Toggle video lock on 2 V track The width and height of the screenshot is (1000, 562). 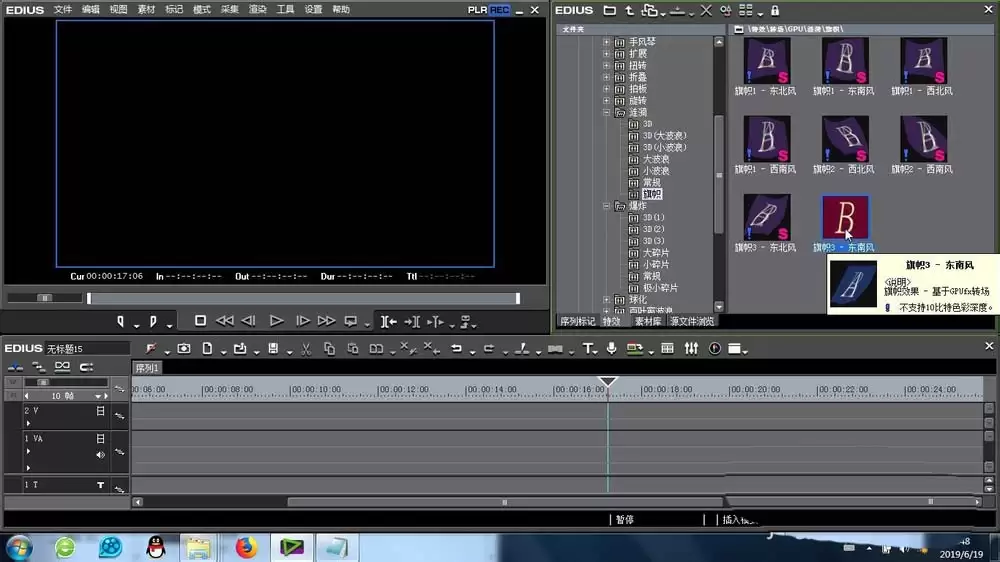click(100, 411)
